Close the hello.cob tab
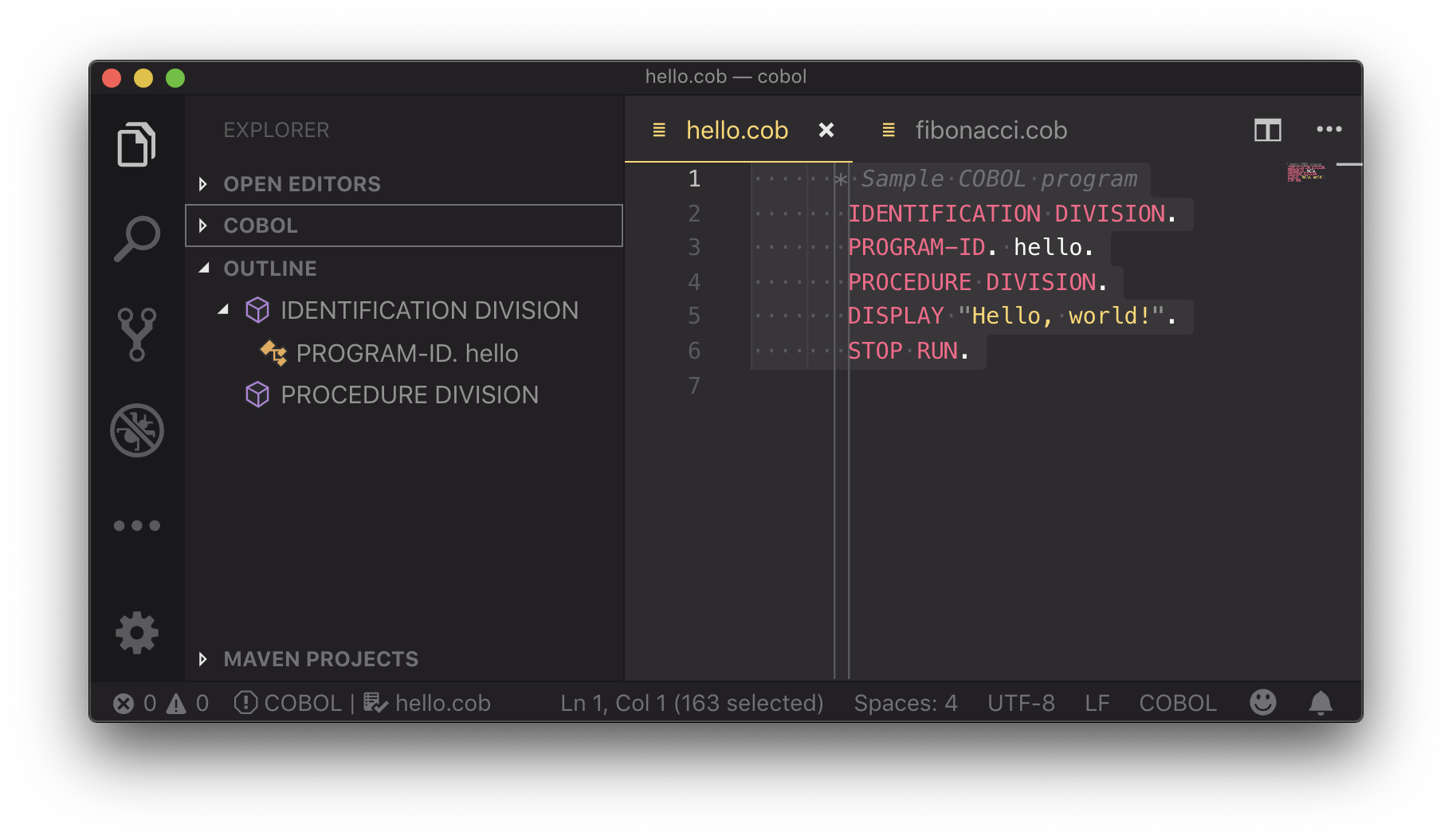The width and height of the screenshot is (1452, 840). 826,130
